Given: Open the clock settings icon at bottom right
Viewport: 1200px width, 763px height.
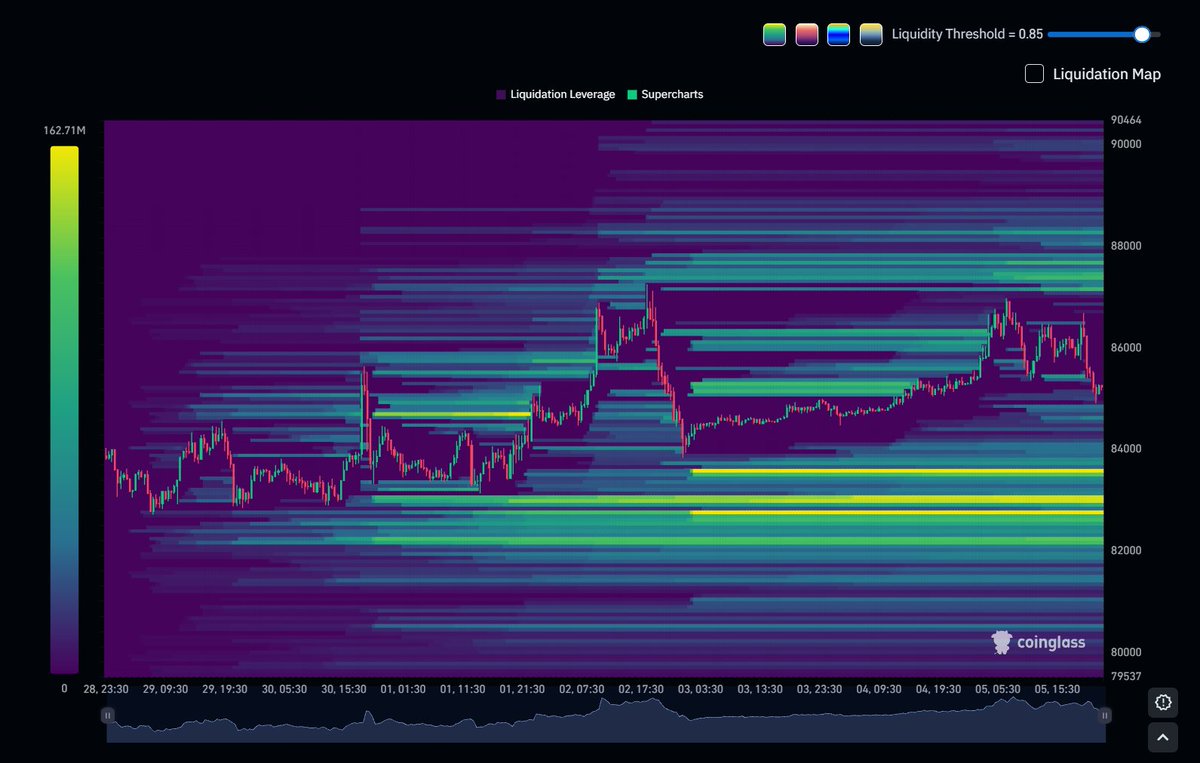Looking at the screenshot, I should 1163,703.
